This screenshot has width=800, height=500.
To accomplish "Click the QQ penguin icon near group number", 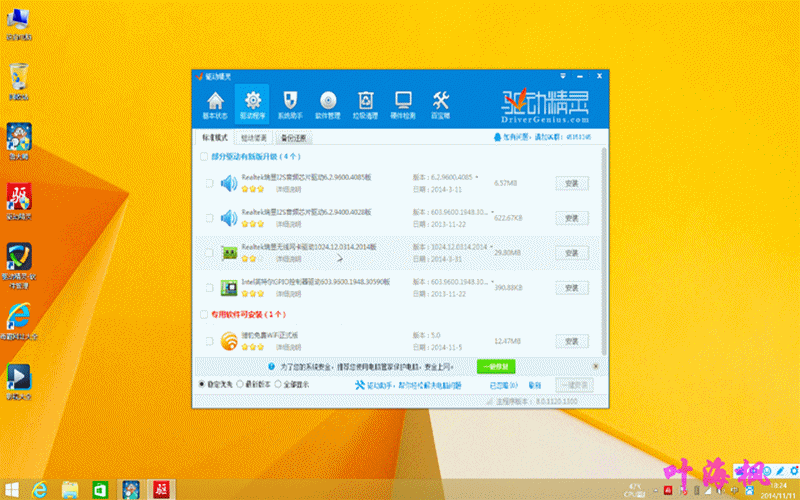I will [x=497, y=137].
